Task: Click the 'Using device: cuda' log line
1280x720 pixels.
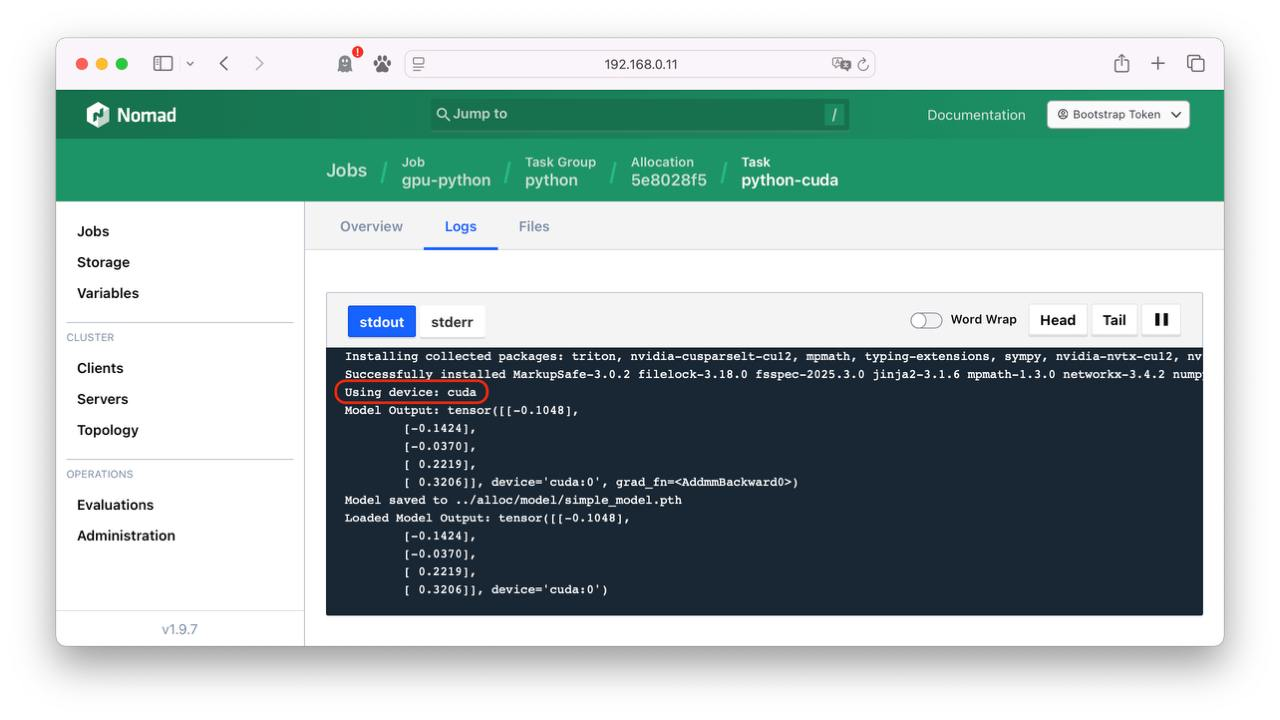Action: (411, 392)
